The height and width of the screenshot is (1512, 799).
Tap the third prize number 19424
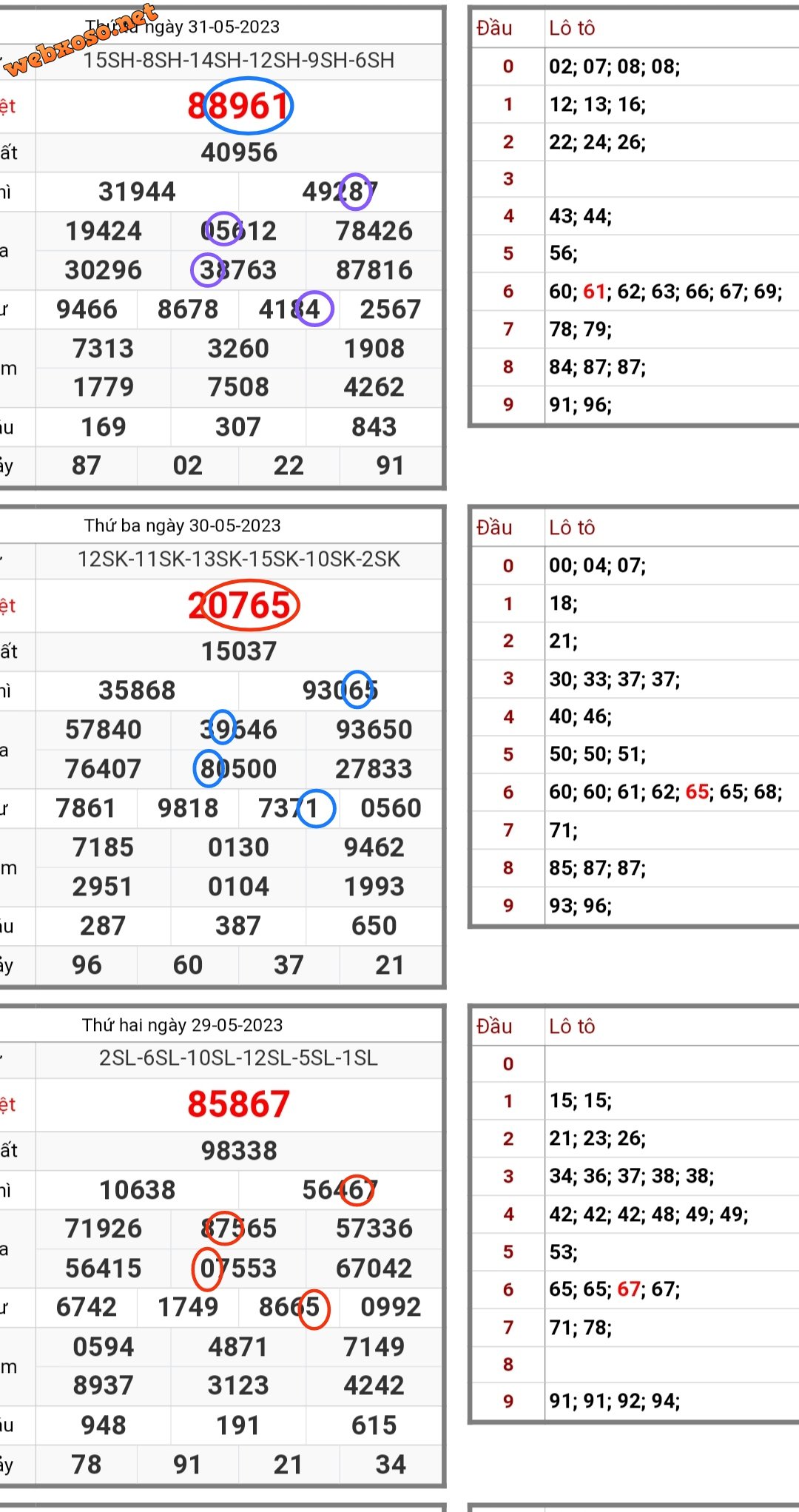[x=103, y=231]
